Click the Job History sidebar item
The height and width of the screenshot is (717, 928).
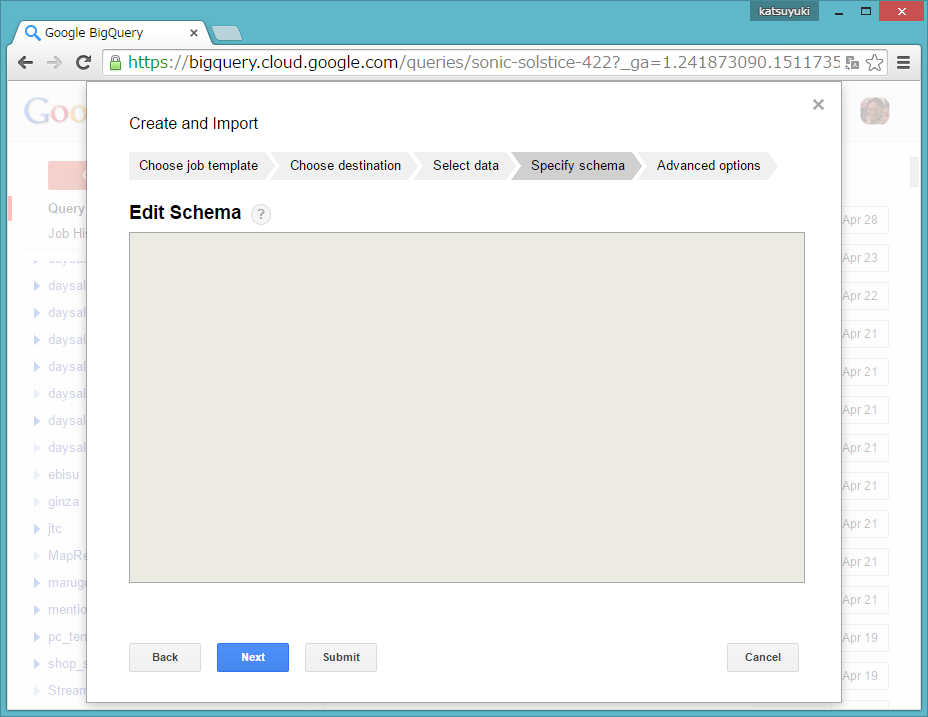[x=67, y=234]
